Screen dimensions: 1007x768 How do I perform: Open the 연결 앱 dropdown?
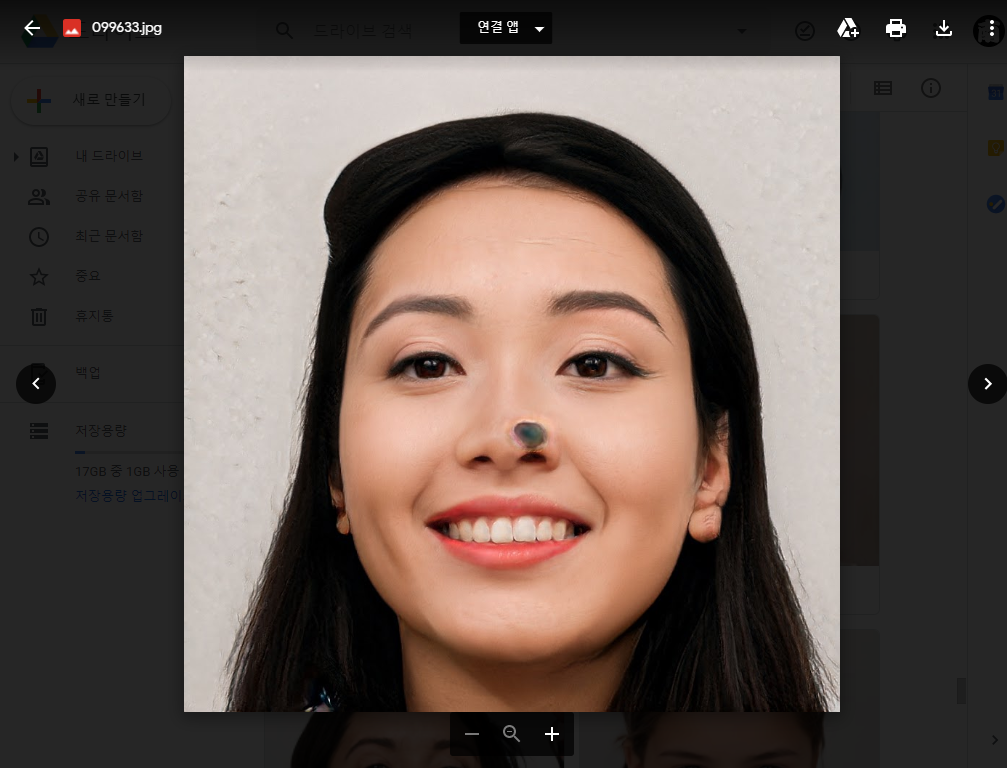[x=505, y=28]
